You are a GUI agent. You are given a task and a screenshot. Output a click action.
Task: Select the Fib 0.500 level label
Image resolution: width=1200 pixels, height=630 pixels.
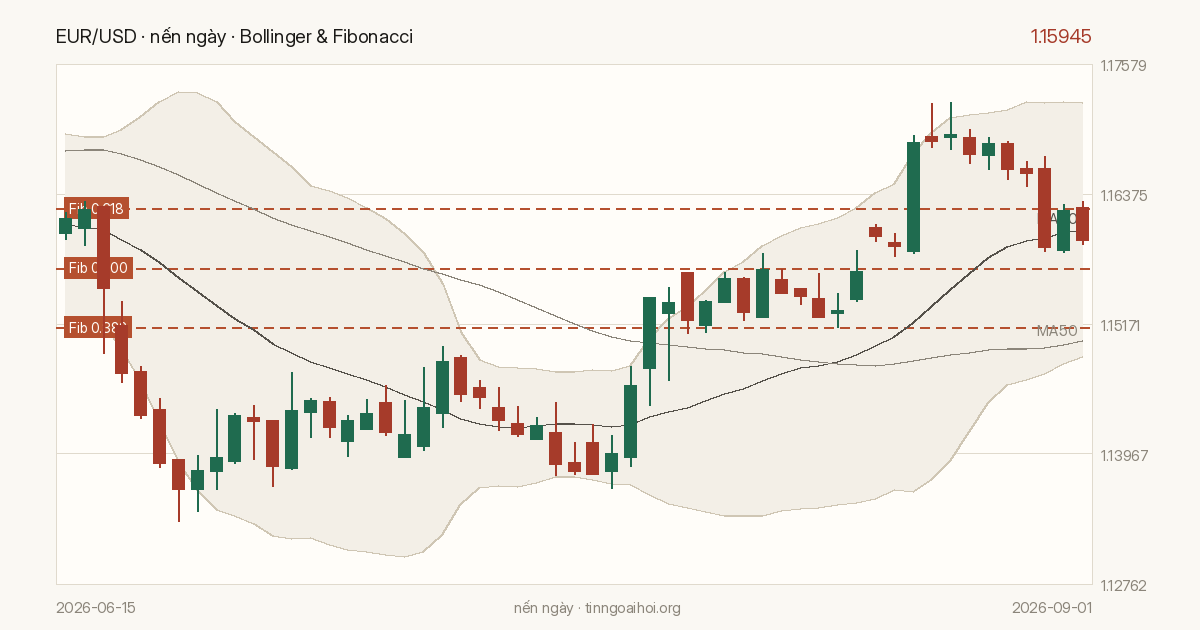pyautogui.click(x=97, y=268)
